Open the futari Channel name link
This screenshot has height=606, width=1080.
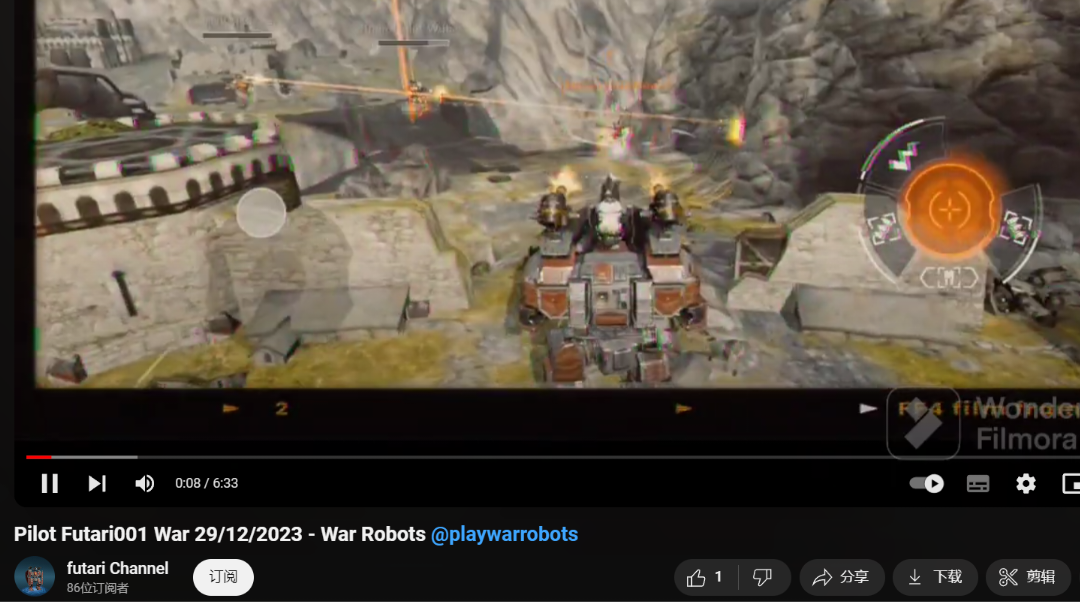(x=118, y=568)
